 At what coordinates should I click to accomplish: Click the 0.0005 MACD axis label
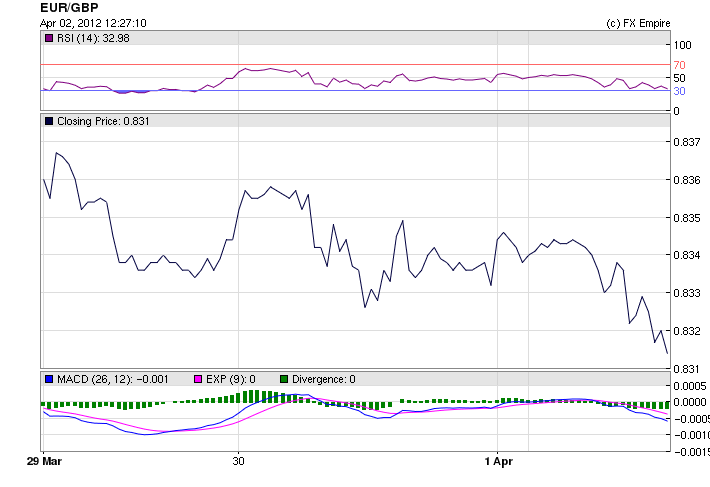pyautogui.click(x=690, y=386)
